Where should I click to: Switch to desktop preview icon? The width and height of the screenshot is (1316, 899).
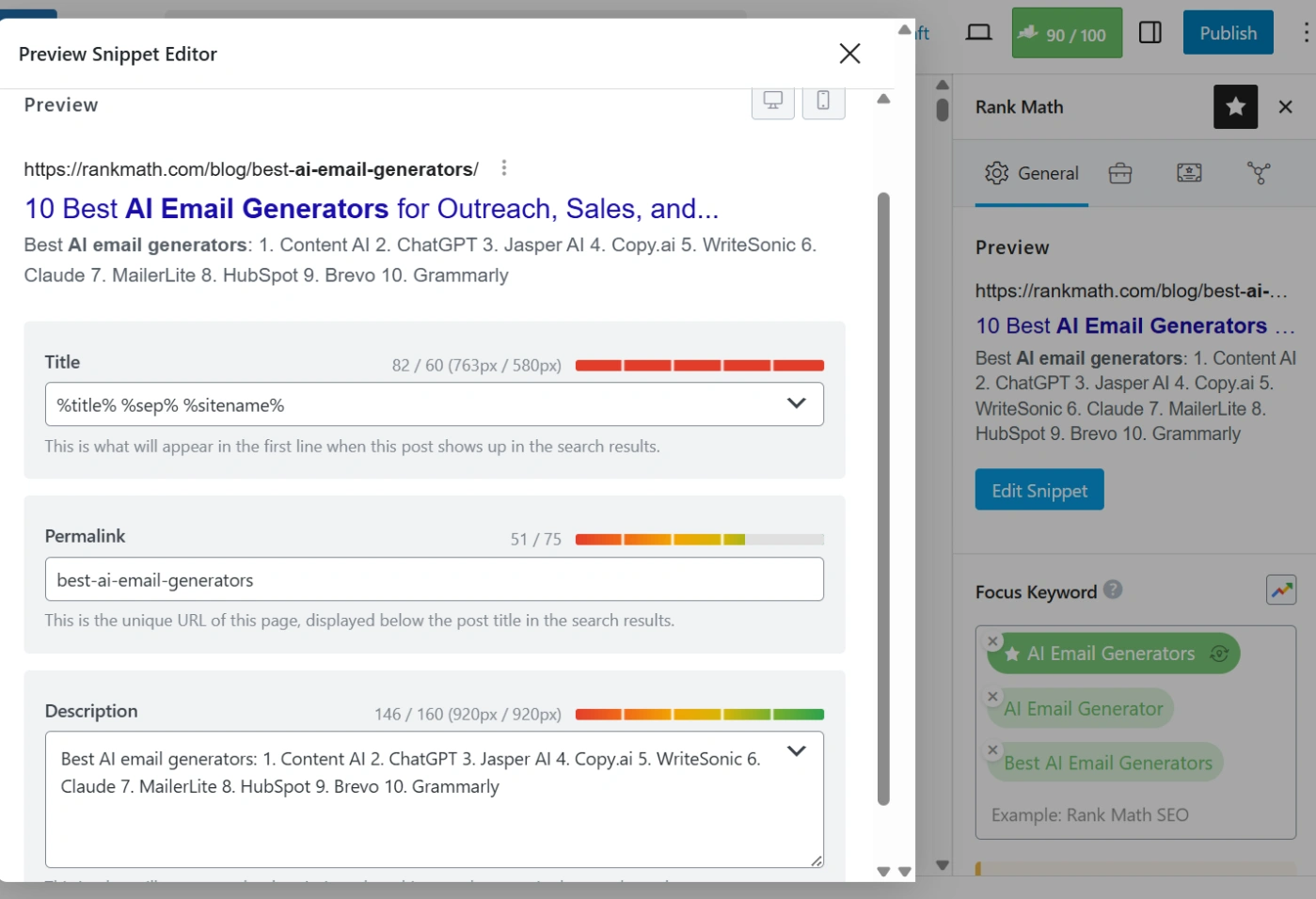click(x=772, y=101)
